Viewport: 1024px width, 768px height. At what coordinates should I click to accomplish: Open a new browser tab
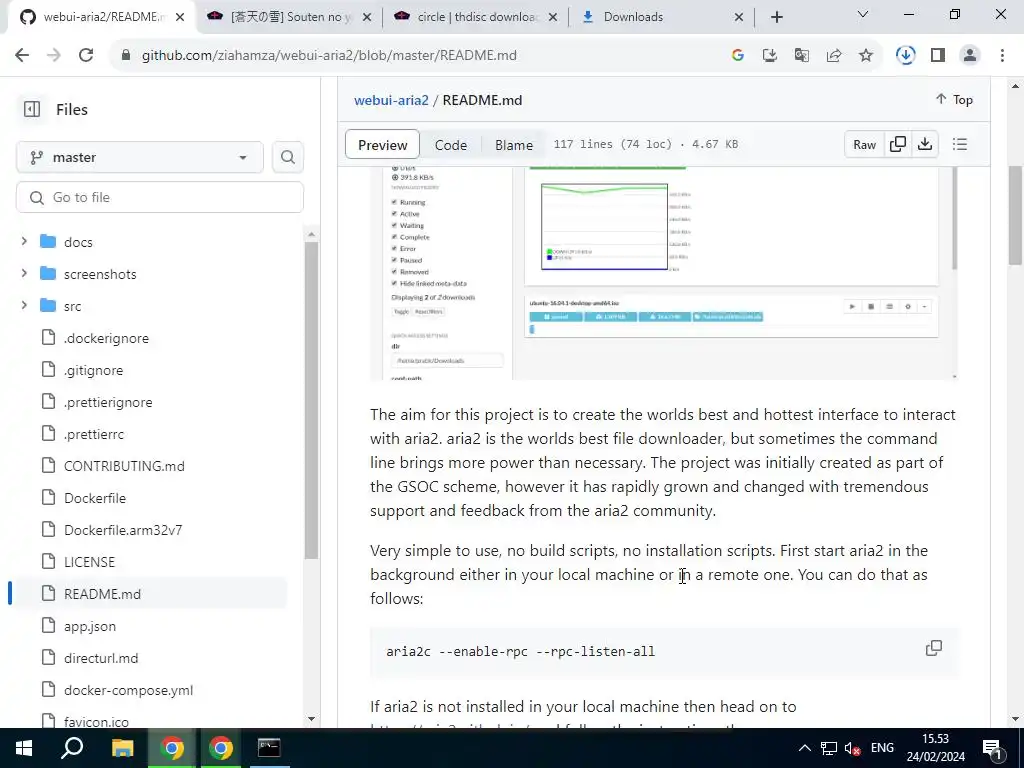click(x=776, y=17)
